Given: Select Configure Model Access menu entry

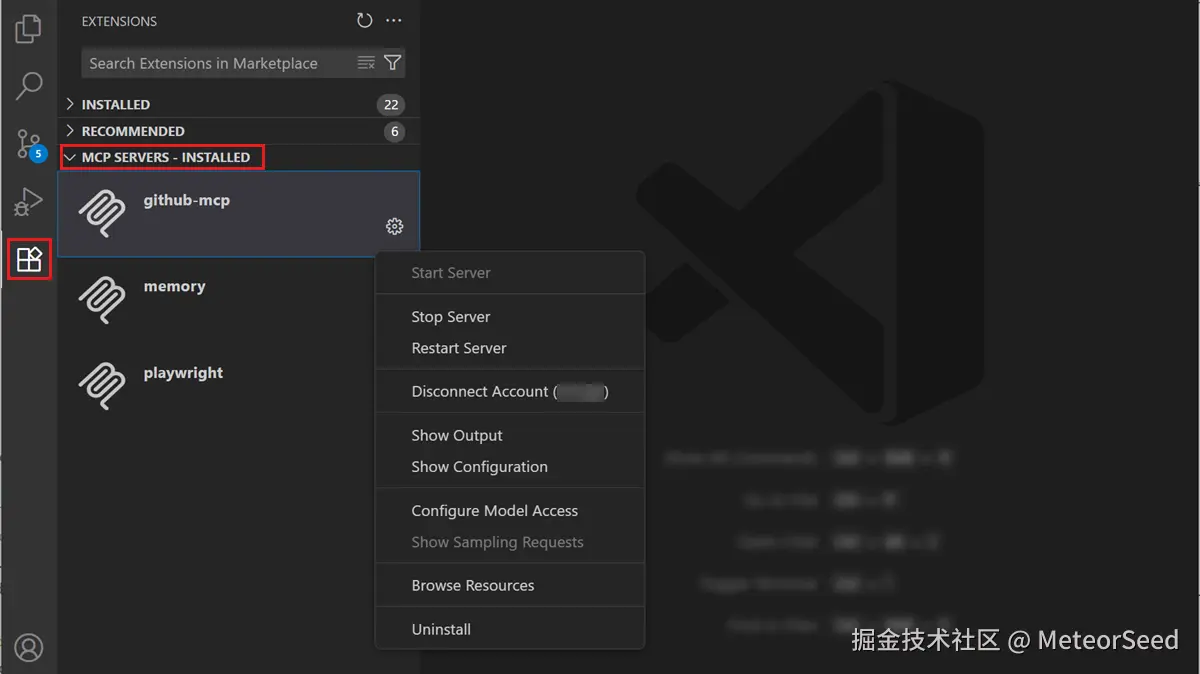Looking at the screenshot, I should pyautogui.click(x=510, y=511).
